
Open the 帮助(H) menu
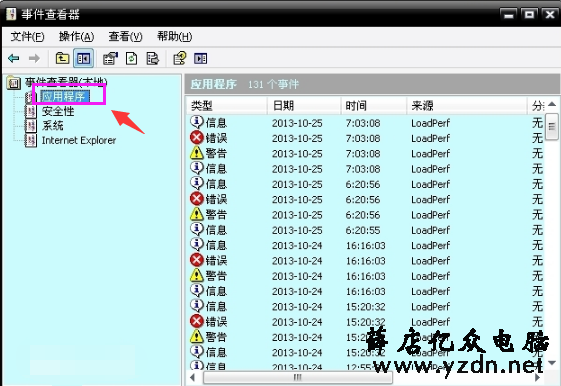pos(174,36)
